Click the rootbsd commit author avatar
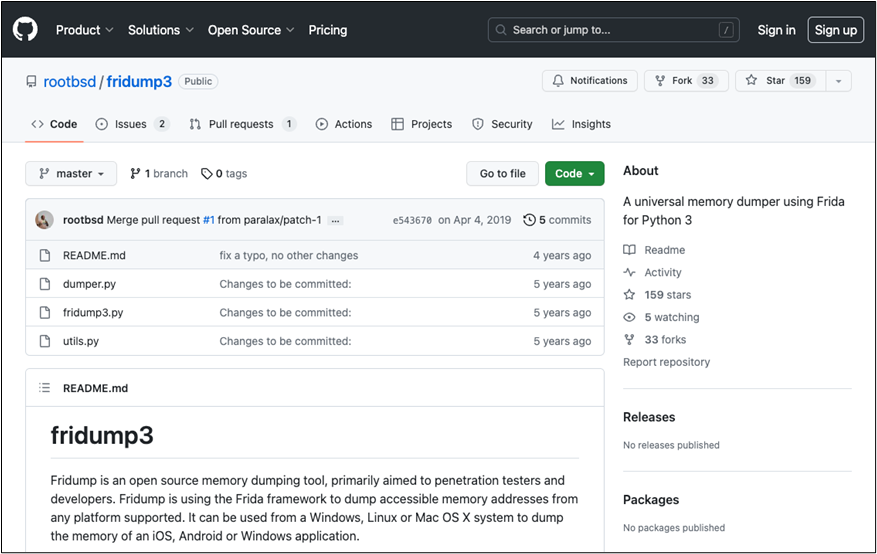Viewport: 877px width, 554px height. click(45, 220)
